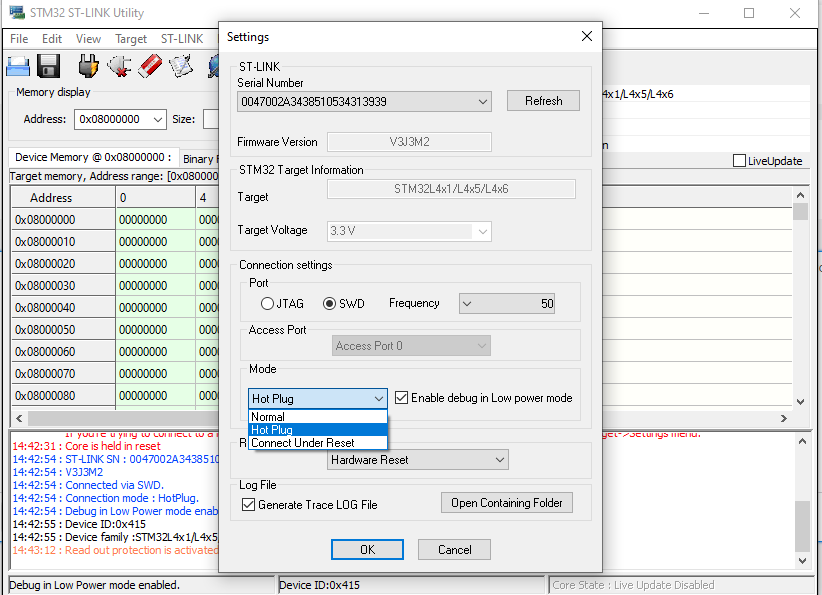Image resolution: width=822 pixels, height=595 pixels.
Task: Click the Open file toolbar icon
Action: [18, 67]
